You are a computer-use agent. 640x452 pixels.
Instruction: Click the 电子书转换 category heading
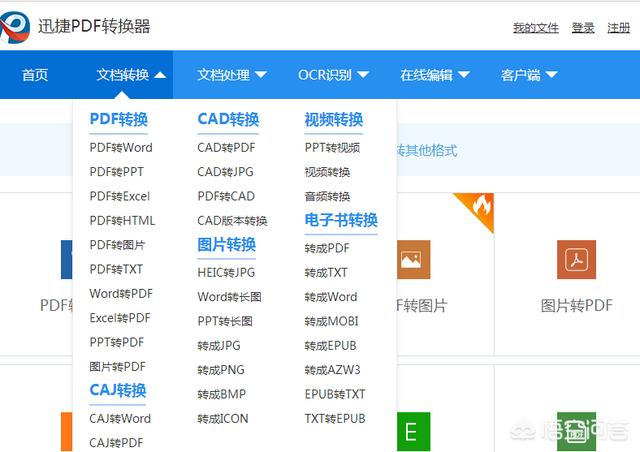341,220
